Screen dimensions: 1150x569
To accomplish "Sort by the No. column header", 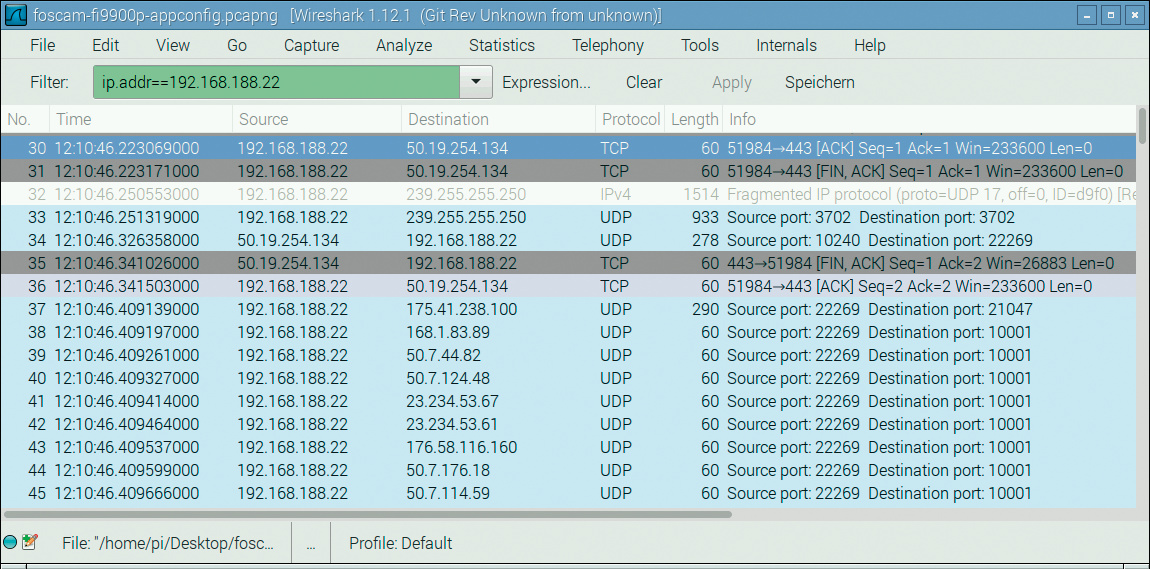I will tap(25, 119).
